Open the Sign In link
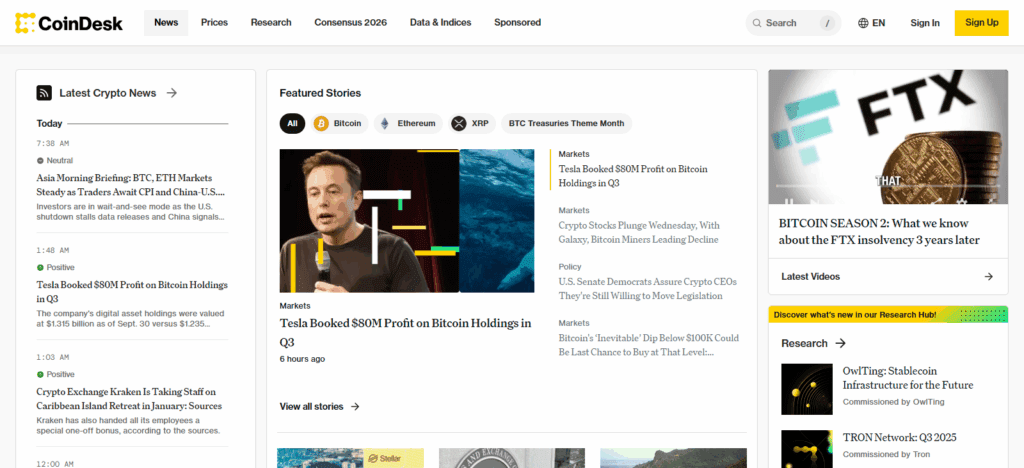The width and height of the screenshot is (1024, 468). click(924, 23)
